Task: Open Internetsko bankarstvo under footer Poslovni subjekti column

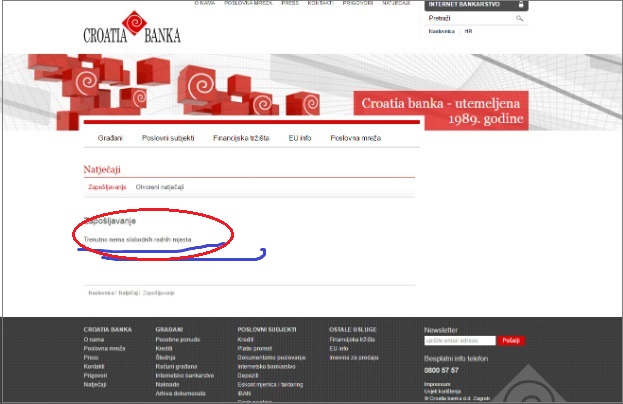Action: [266, 366]
